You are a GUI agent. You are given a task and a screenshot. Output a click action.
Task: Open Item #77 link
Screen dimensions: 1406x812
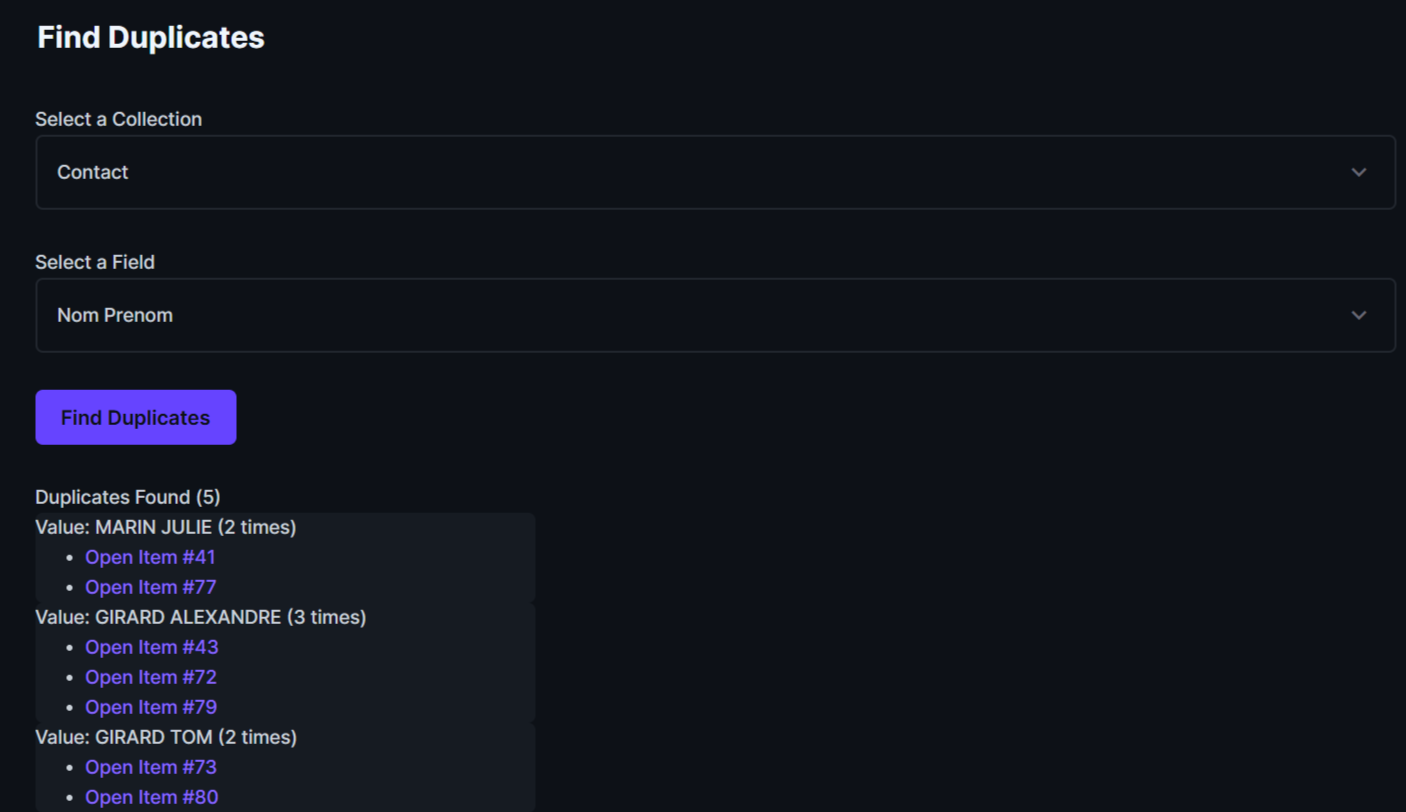tap(150, 587)
